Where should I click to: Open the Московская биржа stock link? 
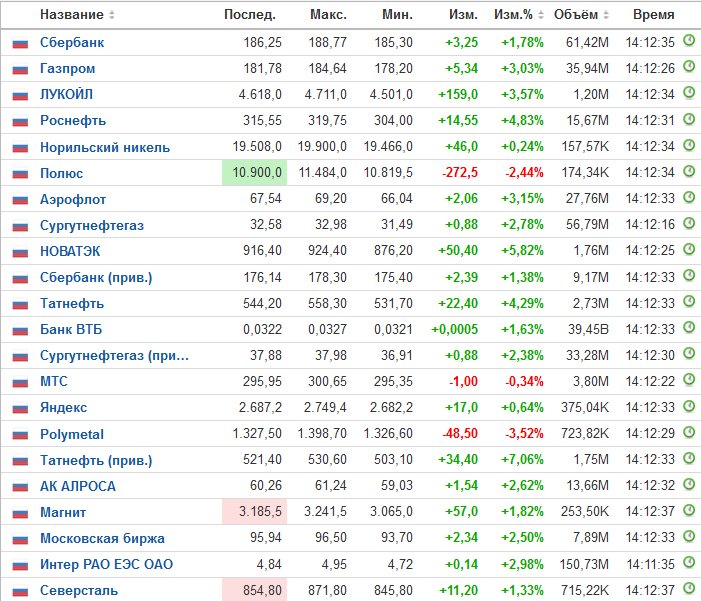pos(102,538)
